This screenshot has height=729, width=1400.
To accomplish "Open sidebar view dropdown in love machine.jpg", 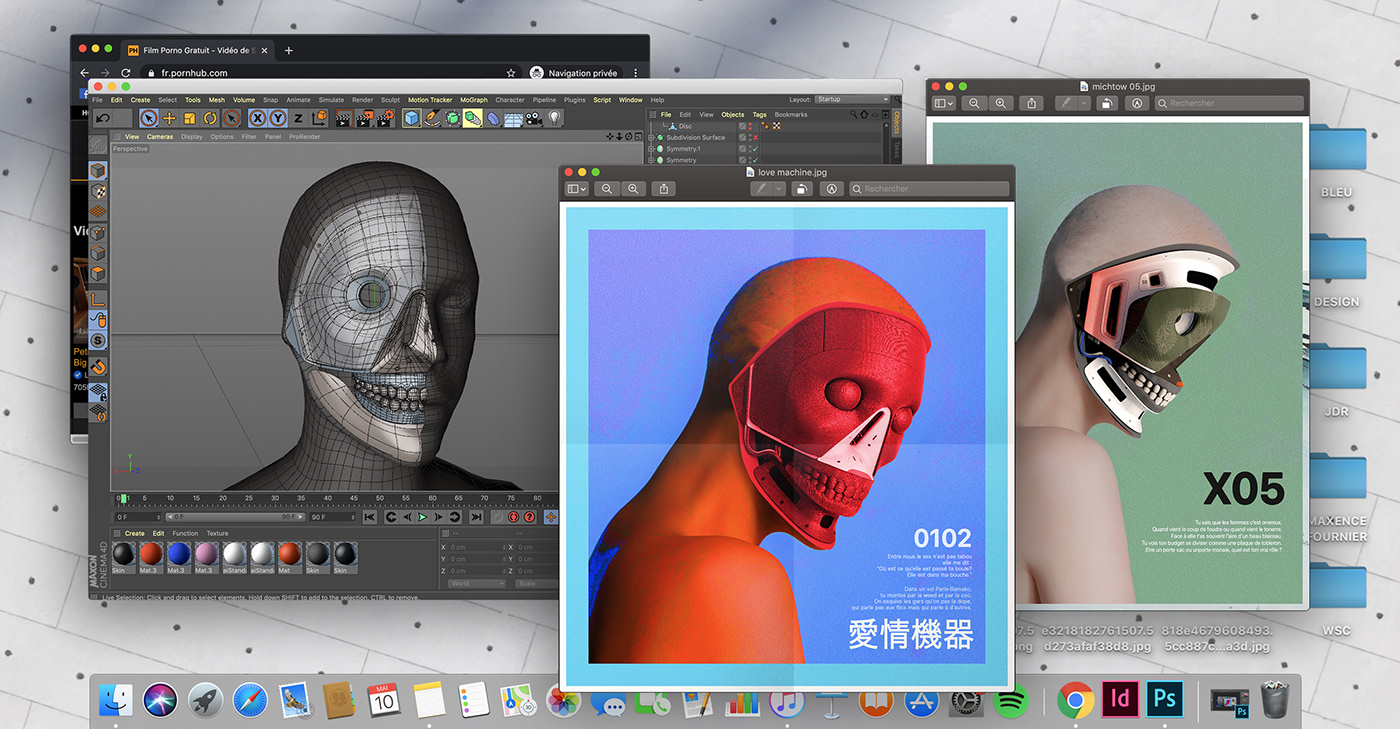I will pyautogui.click(x=577, y=189).
